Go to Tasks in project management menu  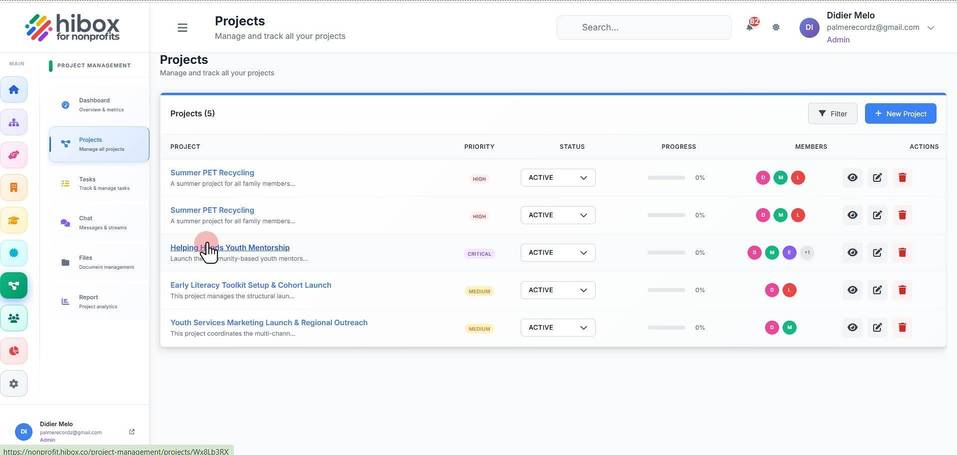[99, 183]
